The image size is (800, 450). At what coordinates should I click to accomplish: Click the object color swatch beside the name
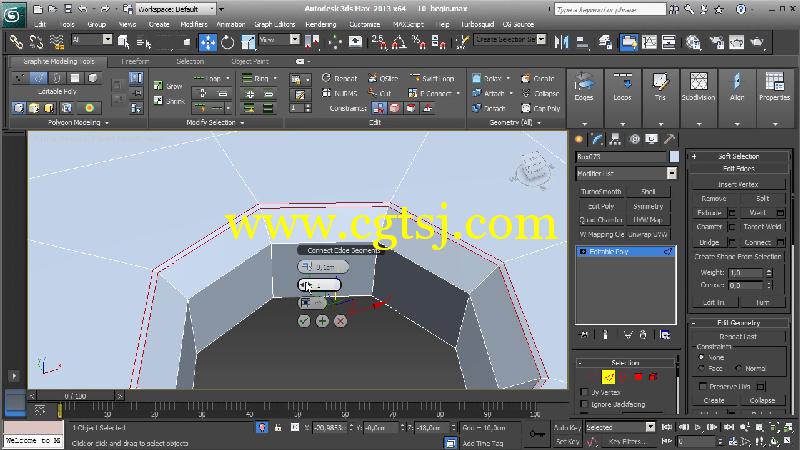tap(674, 157)
